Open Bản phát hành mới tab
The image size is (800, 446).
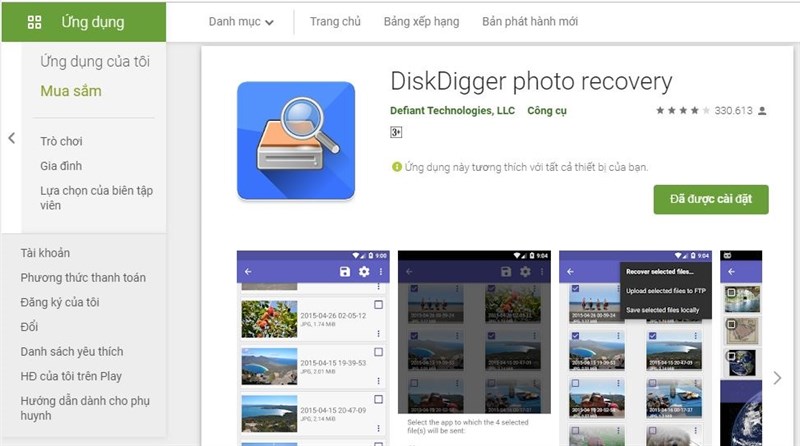click(x=530, y=21)
